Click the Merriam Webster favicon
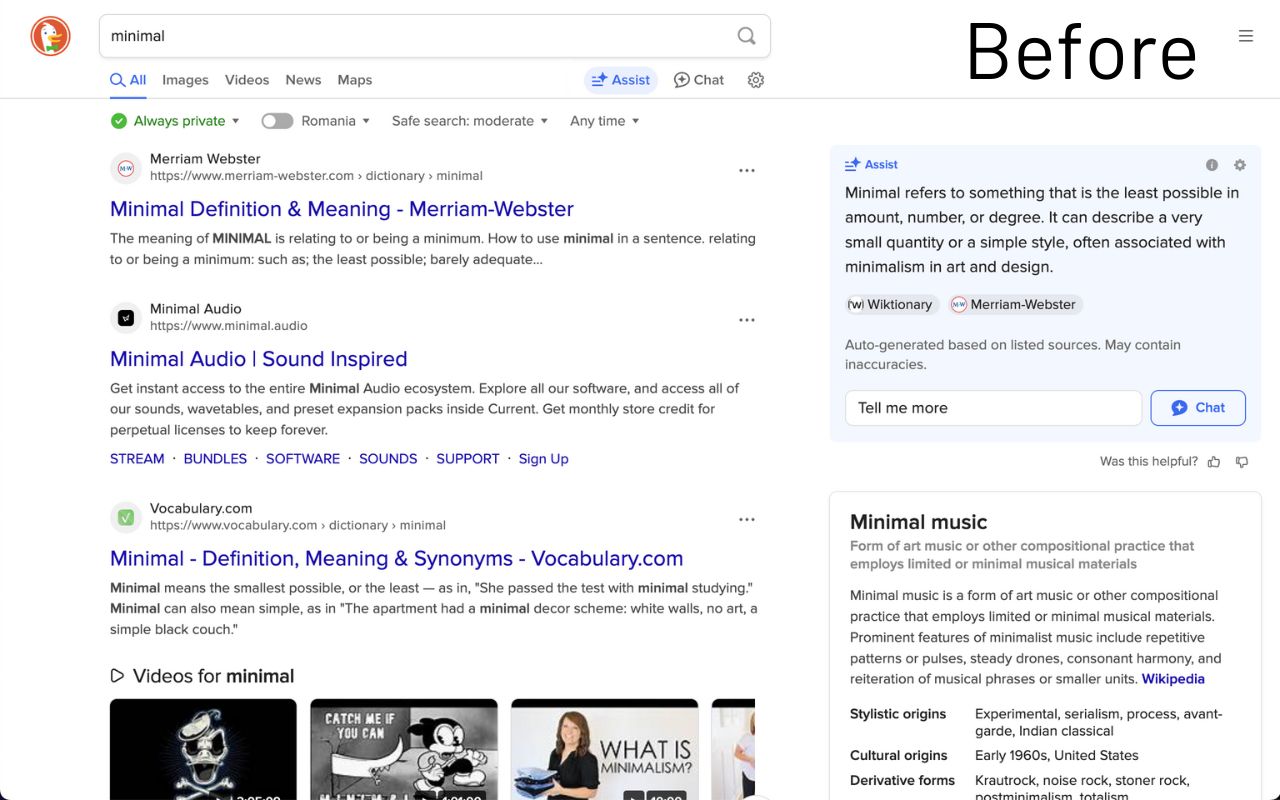 (126, 168)
